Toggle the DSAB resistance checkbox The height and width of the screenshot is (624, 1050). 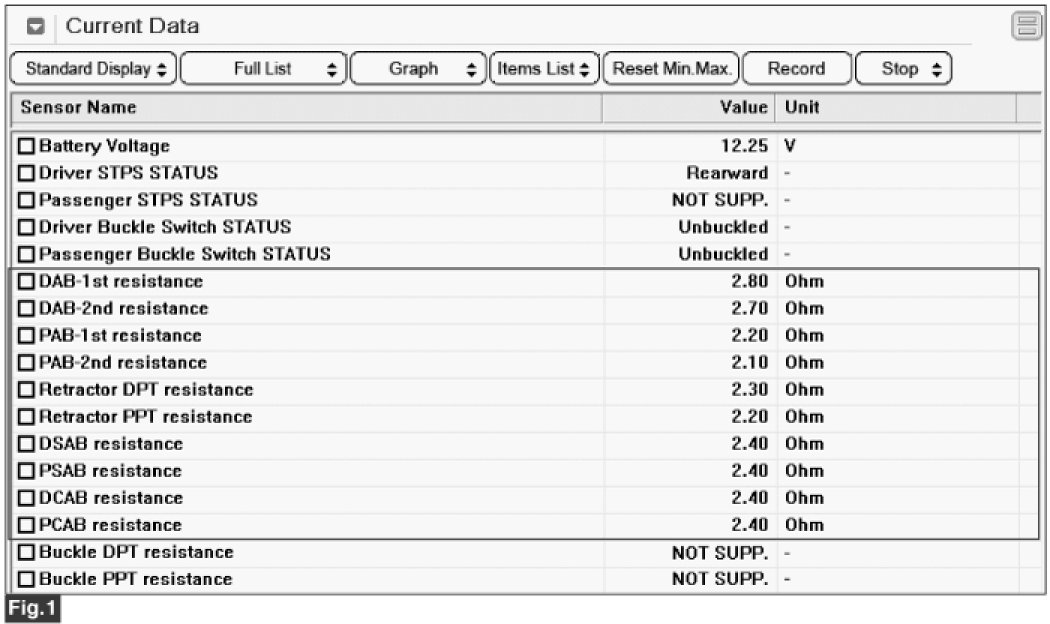[x=26, y=444]
